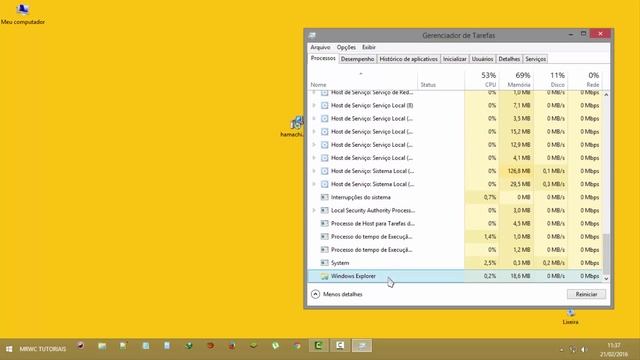Expand the Sistema Local row using 126,8 MB
This screenshot has width=640, height=360.
click(314, 171)
